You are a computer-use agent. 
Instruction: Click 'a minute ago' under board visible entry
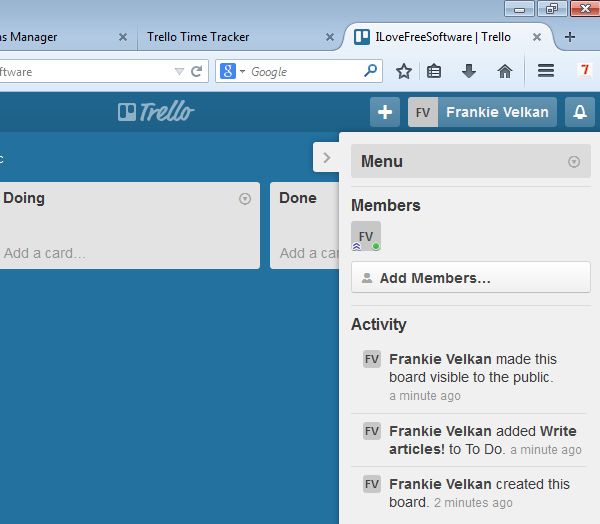pos(425,396)
